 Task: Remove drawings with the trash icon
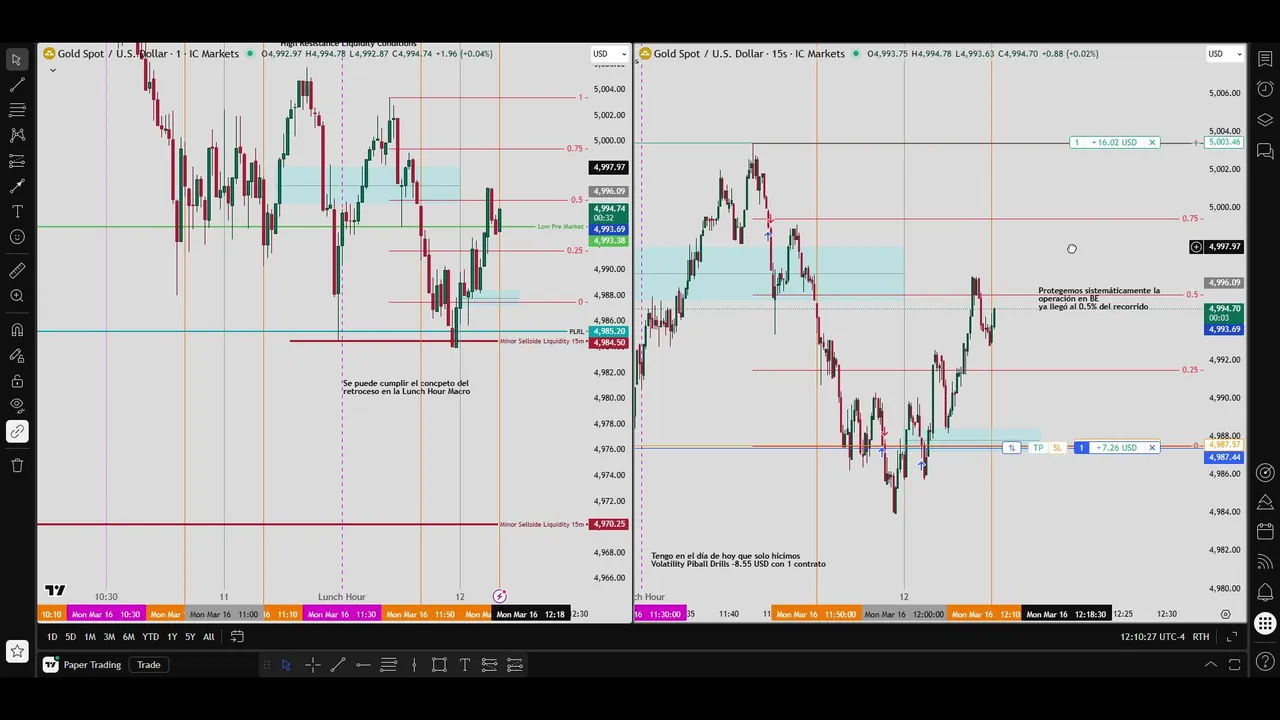[17, 465]
